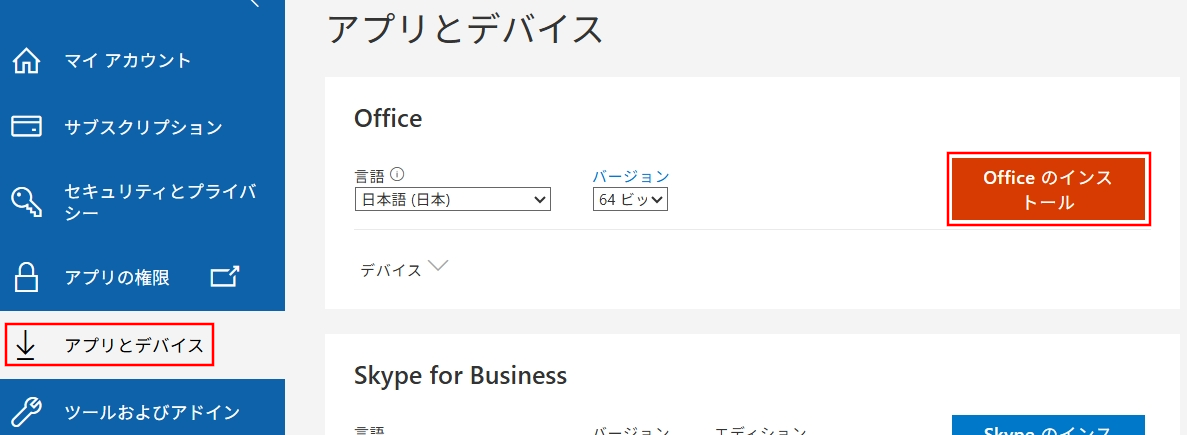Click the external link icon beside アプリの権限
This screenshot has height=435, width=1187.
[x=225, y=277]
